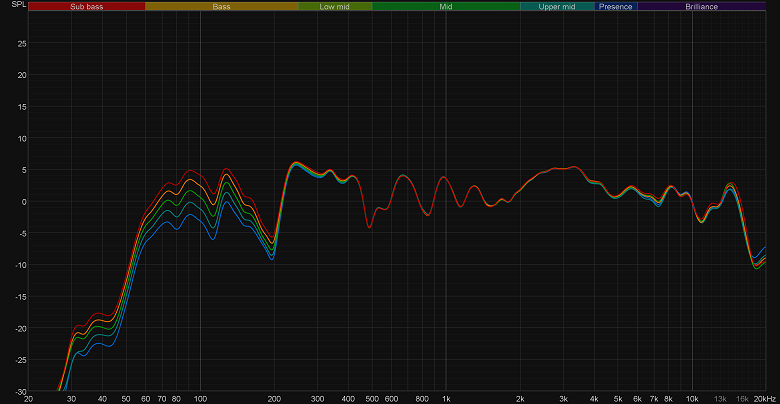780x404 pixels.
Task: Select the Brilliance band label
Action: coord(701,6)
